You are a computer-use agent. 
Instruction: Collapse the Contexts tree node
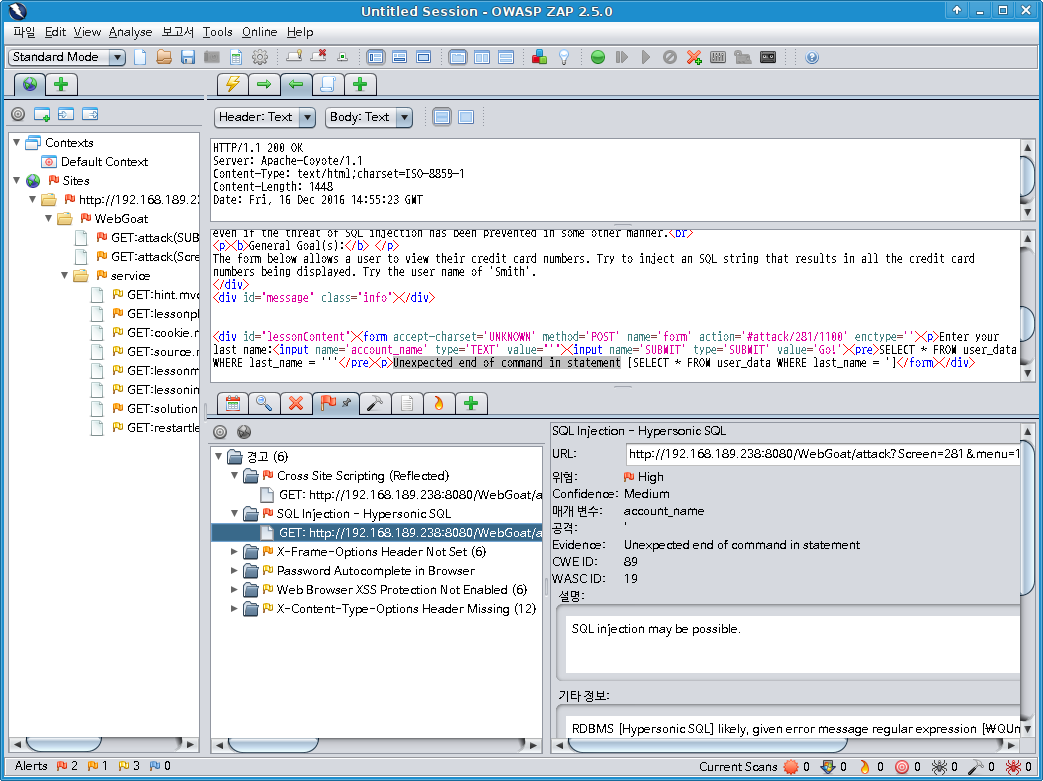pyautogui.click(x=17, y=142)
